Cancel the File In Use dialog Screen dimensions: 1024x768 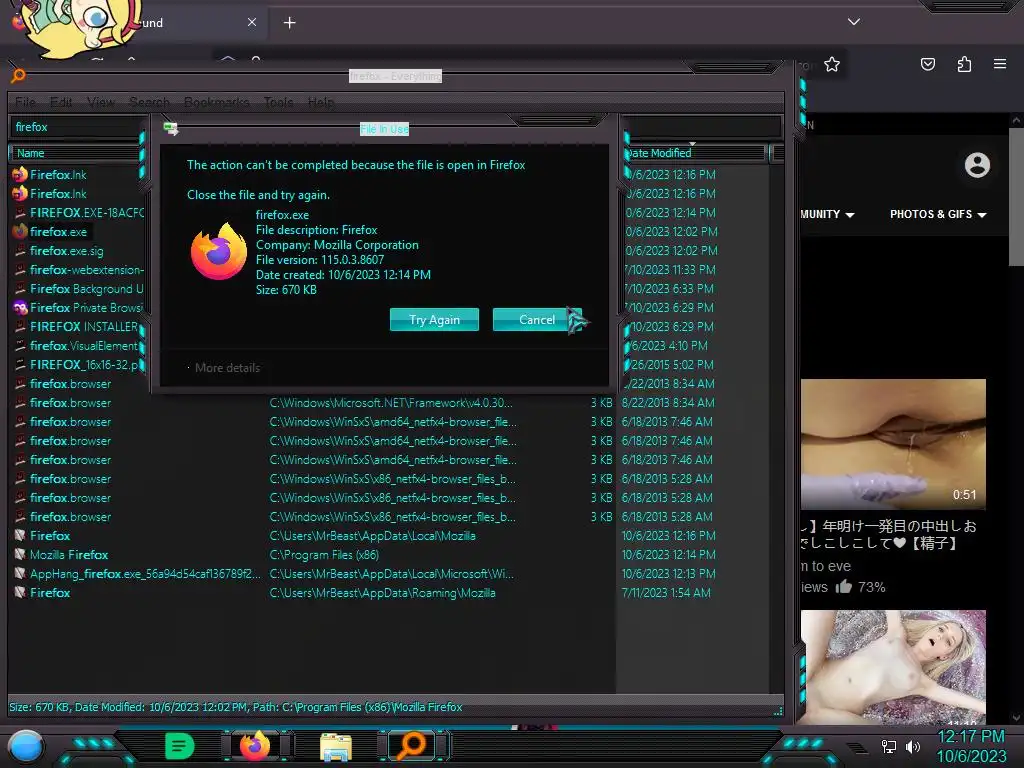coord(537,319)
